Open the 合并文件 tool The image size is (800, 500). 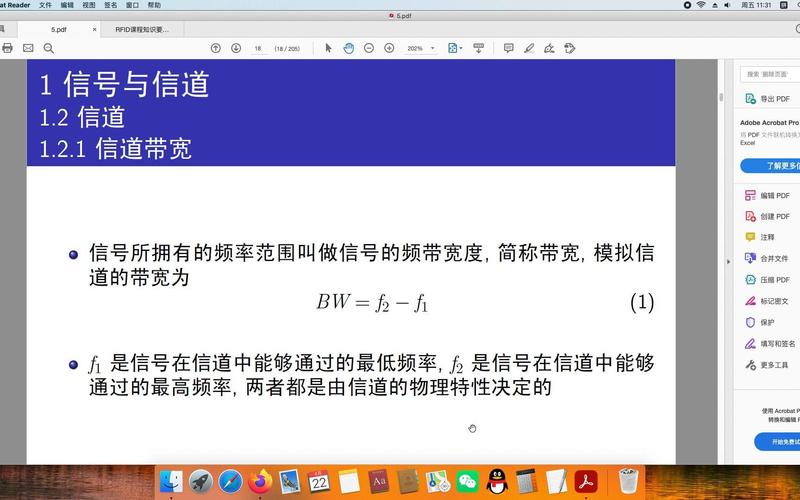point(767,259)
